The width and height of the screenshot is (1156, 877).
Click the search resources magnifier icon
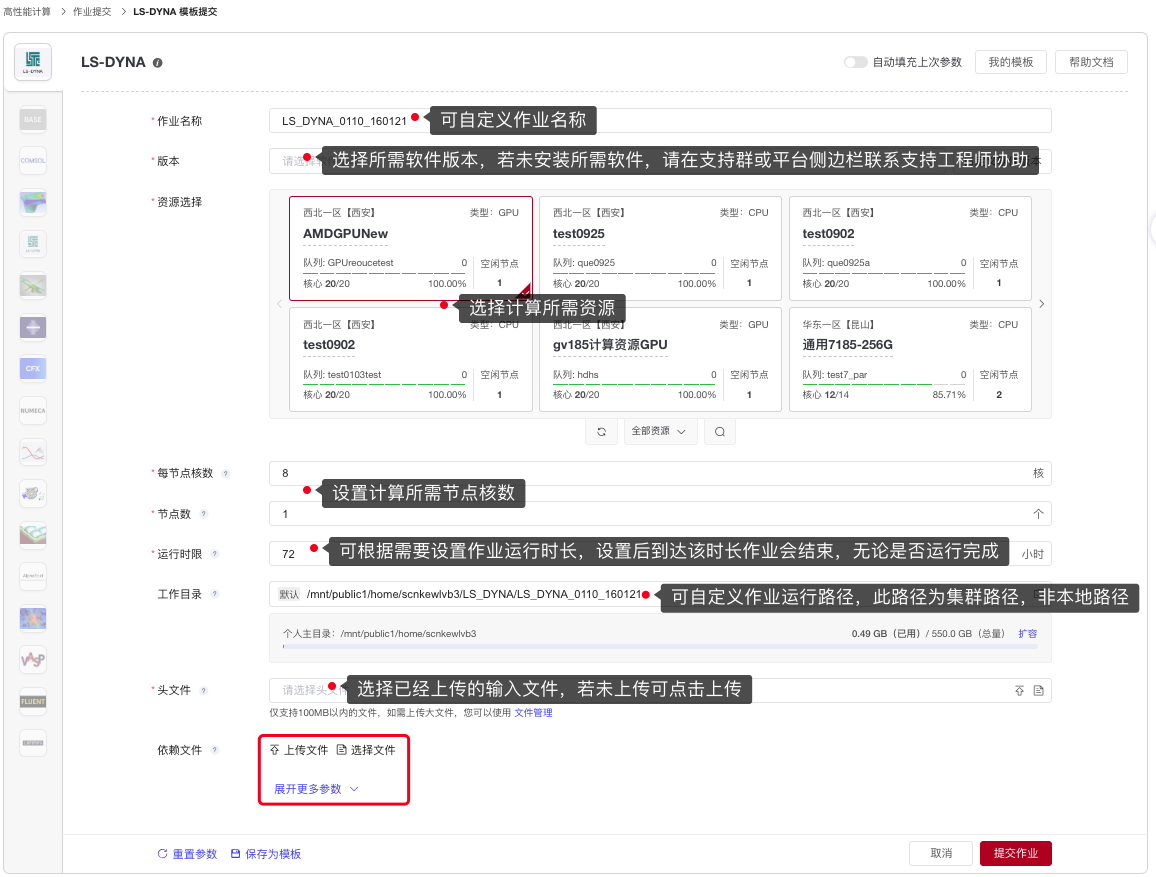(x=719, y=432)
